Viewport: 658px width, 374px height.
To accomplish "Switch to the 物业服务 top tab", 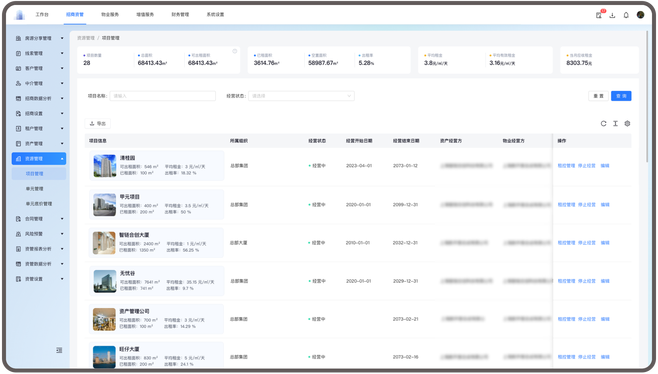I will 110,15.
